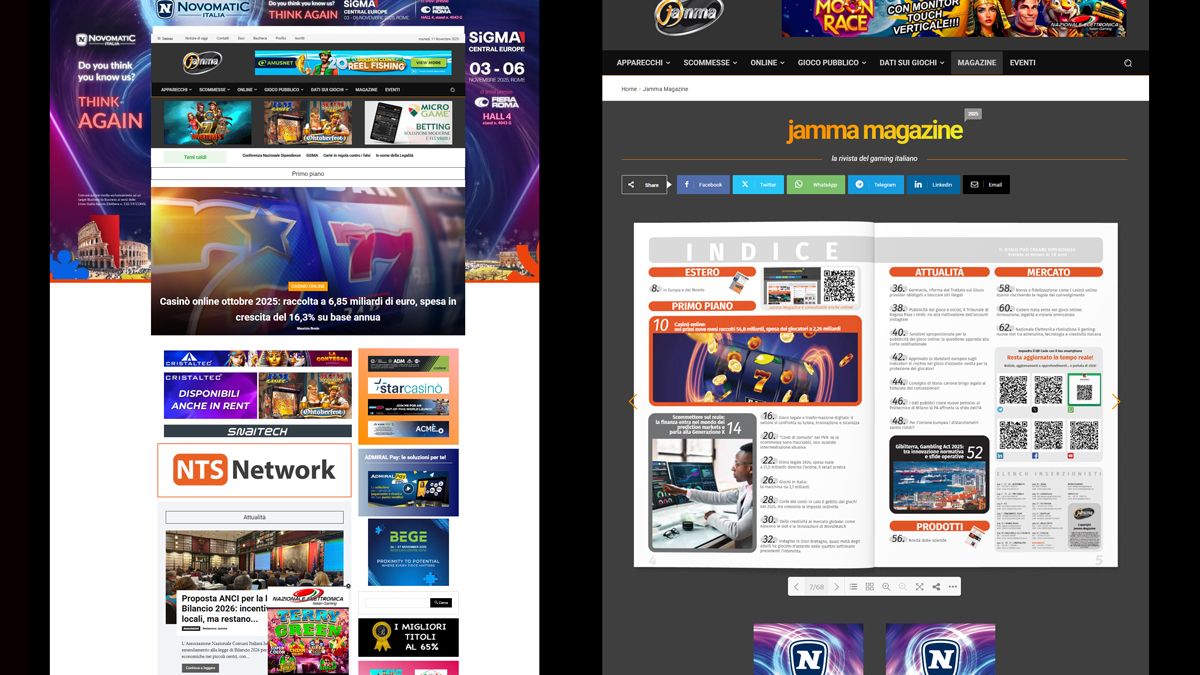This screenshot has width=1200, height=675.
Task: Open the EVENTI section in the navbar
Action: (x=1022, y=62)
